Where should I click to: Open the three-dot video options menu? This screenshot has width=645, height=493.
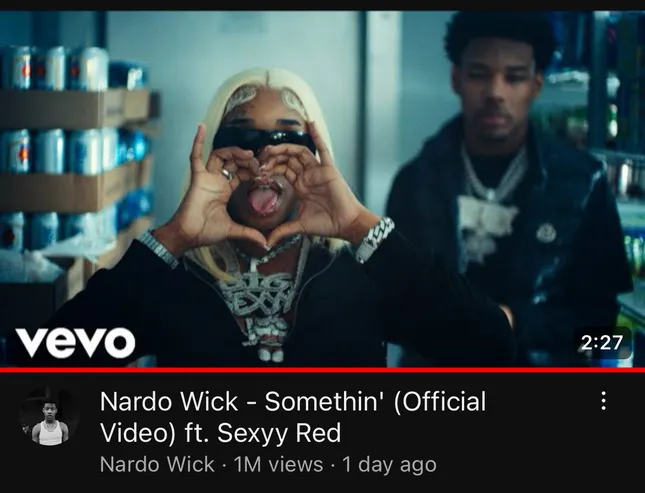pyautogui.click(x=603, y=401)
